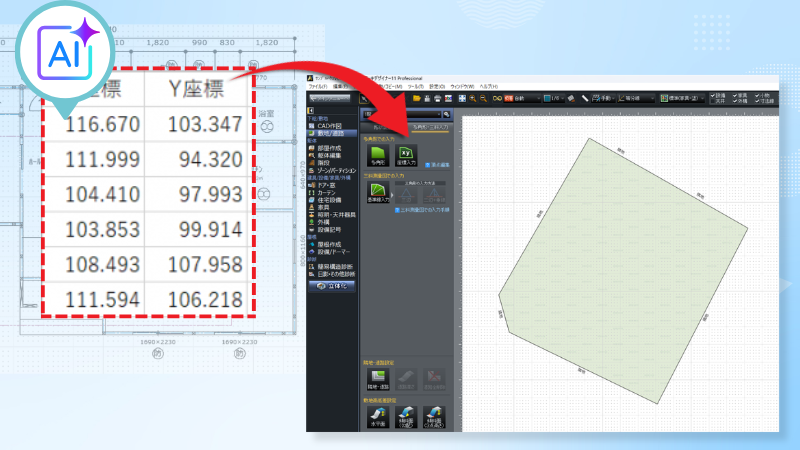Select the 基準線入力 baseline input tool
This screenshot has width=800, height=450.
coord(378,193)
